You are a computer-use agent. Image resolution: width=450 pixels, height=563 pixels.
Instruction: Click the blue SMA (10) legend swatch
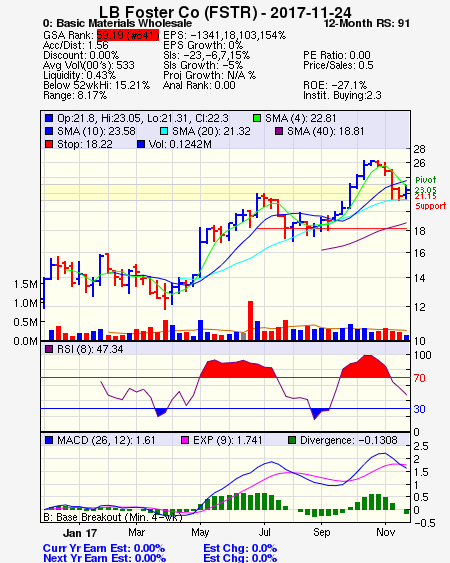point(49,131)
